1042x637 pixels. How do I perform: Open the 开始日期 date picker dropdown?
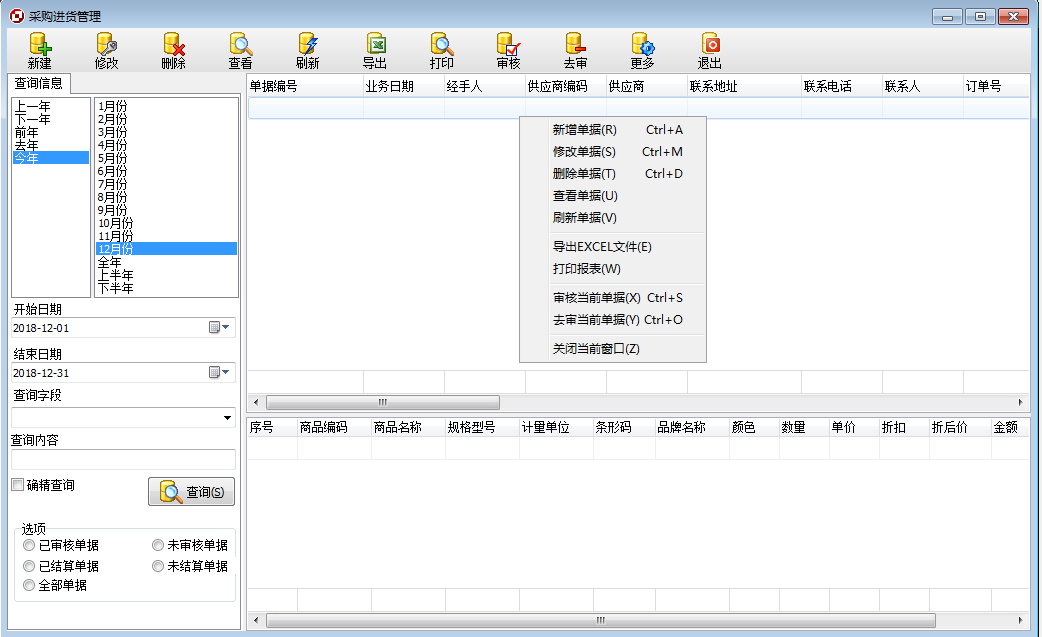click(x=226, y=327)
